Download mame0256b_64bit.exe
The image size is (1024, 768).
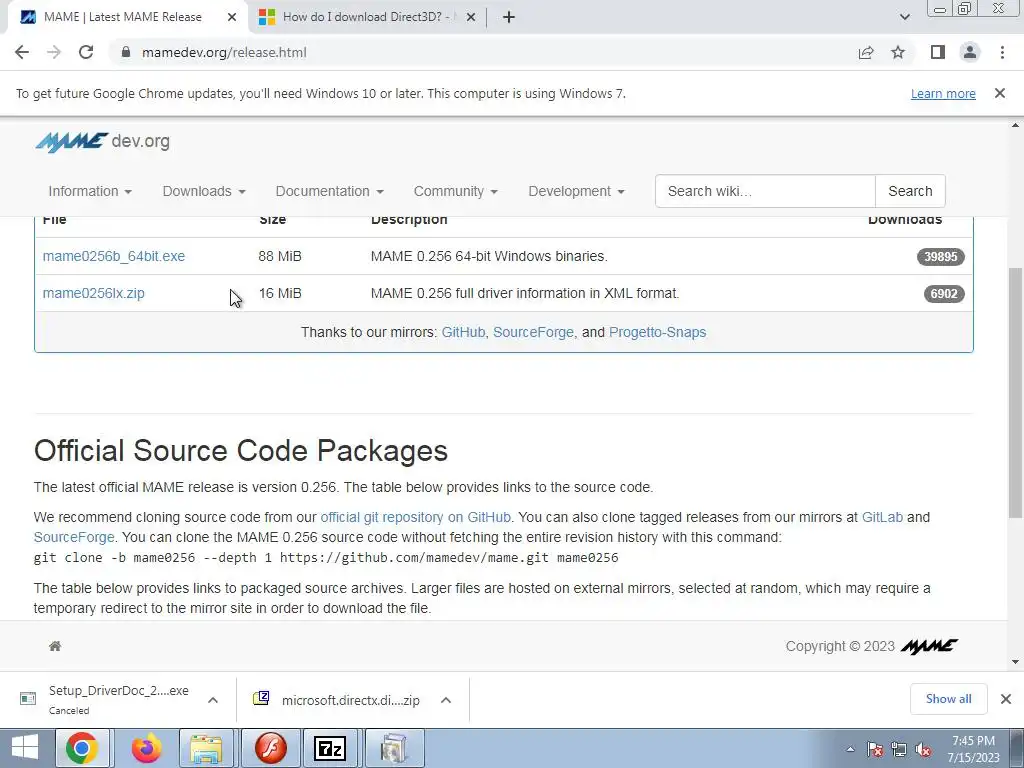(x=114, y=256)
